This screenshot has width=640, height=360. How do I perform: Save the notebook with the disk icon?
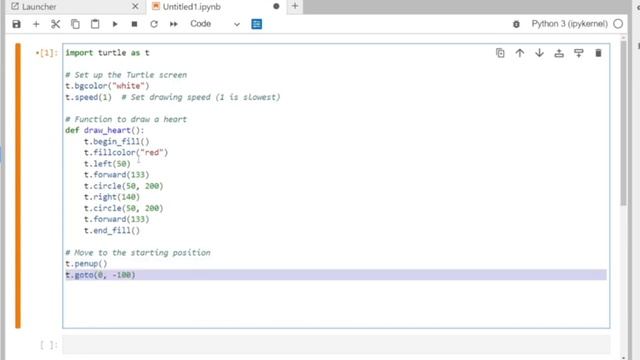[16, 24]
